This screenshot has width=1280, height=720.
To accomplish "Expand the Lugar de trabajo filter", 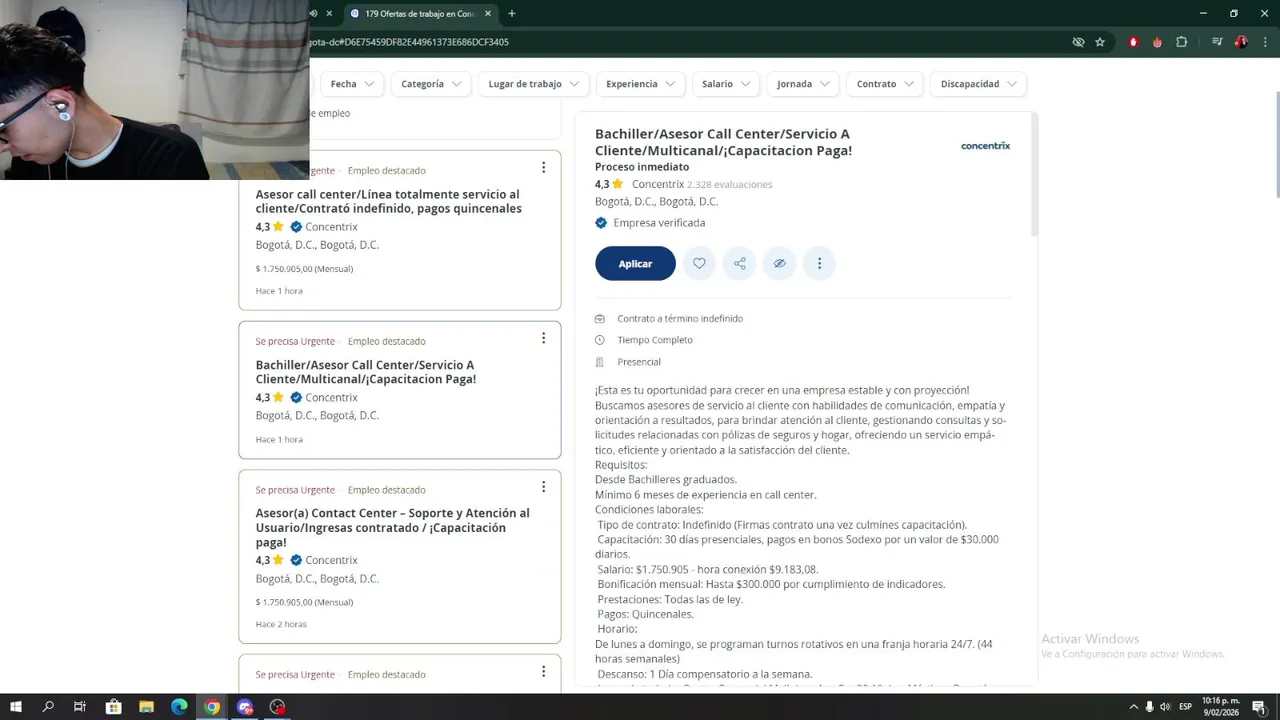I will pos(534,84).
